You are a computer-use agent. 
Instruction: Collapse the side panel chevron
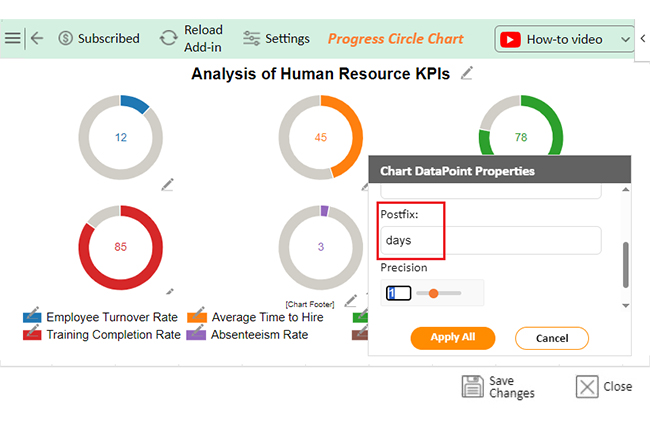pos(643,39)
